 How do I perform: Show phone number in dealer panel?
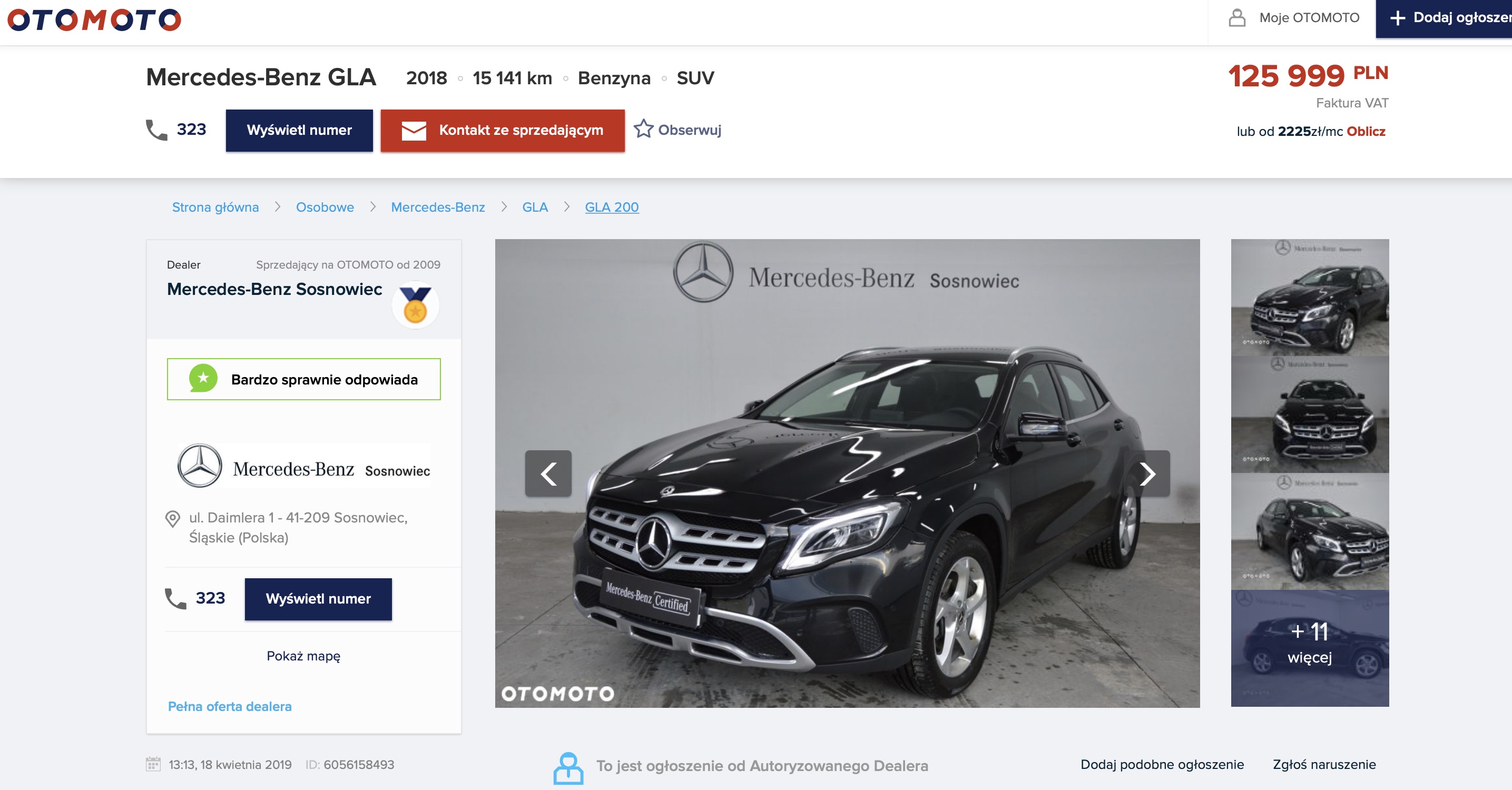click(318, 599)
